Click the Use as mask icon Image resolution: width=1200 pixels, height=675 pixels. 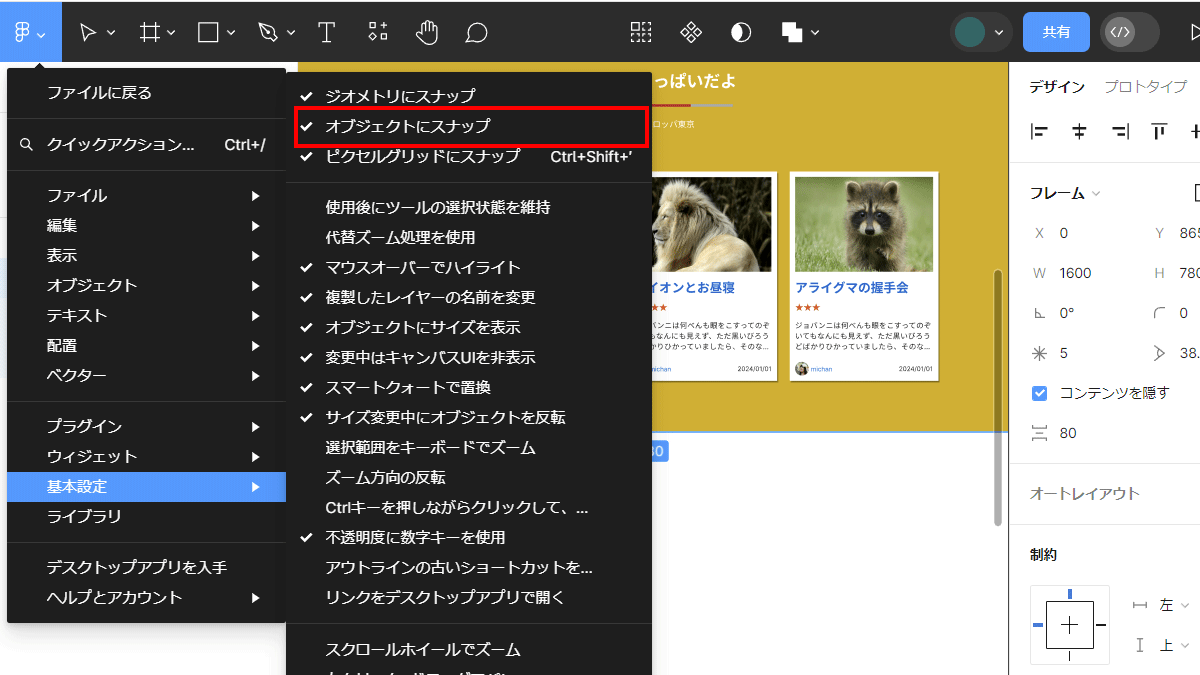pos(741,32)
